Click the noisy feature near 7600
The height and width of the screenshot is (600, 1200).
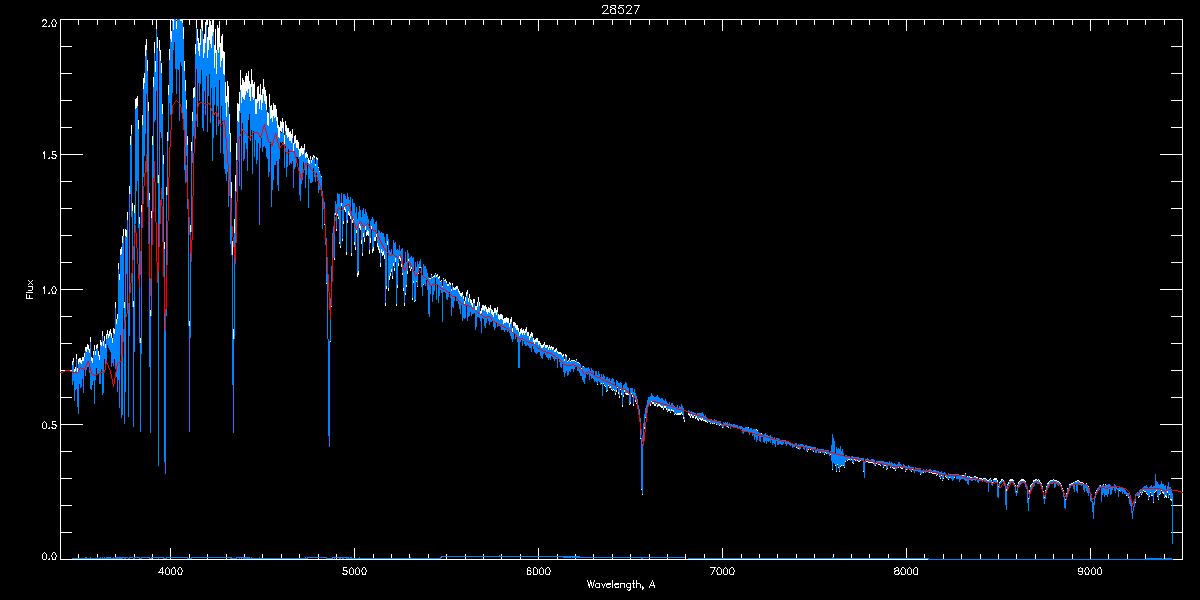pos(837,453)
